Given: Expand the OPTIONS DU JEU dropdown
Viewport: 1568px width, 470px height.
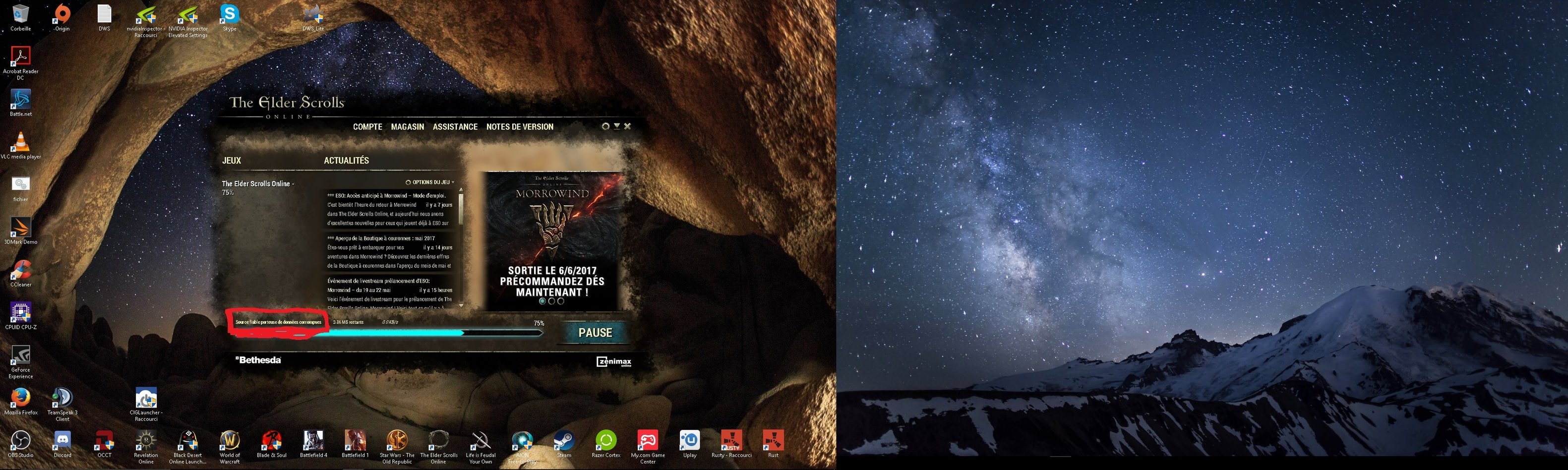Looking at the screenshot, I should pyautogui.click(x=430, y=182).
